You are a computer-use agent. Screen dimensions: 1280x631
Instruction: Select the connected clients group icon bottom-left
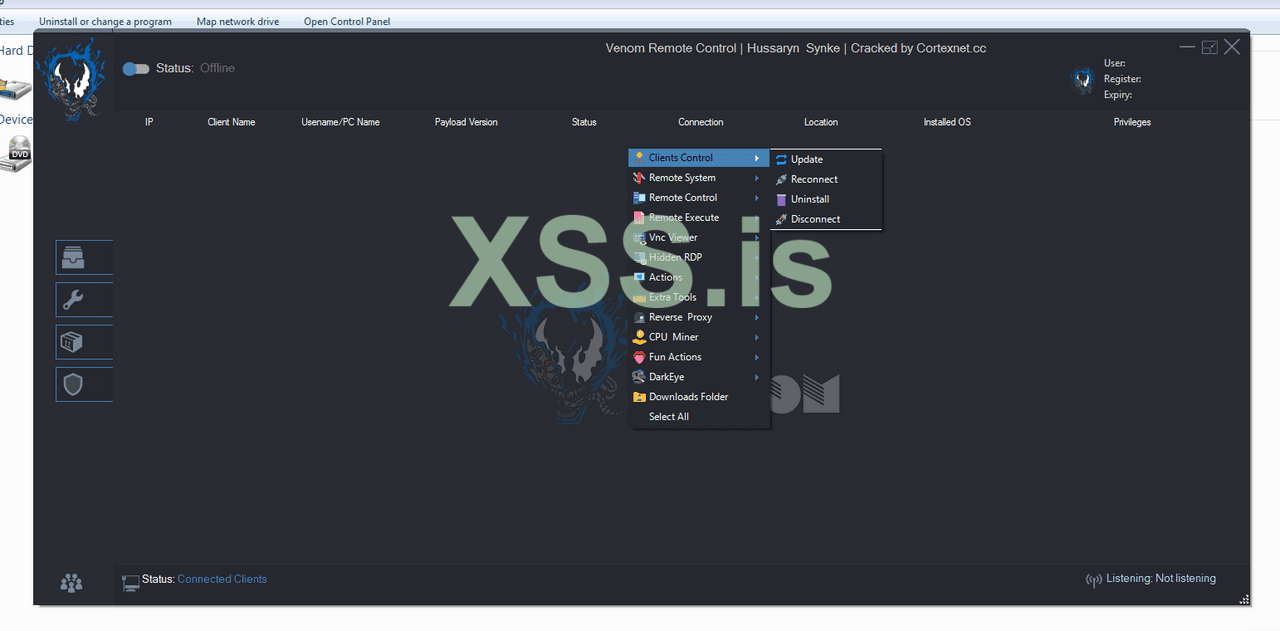click(70, 582)
